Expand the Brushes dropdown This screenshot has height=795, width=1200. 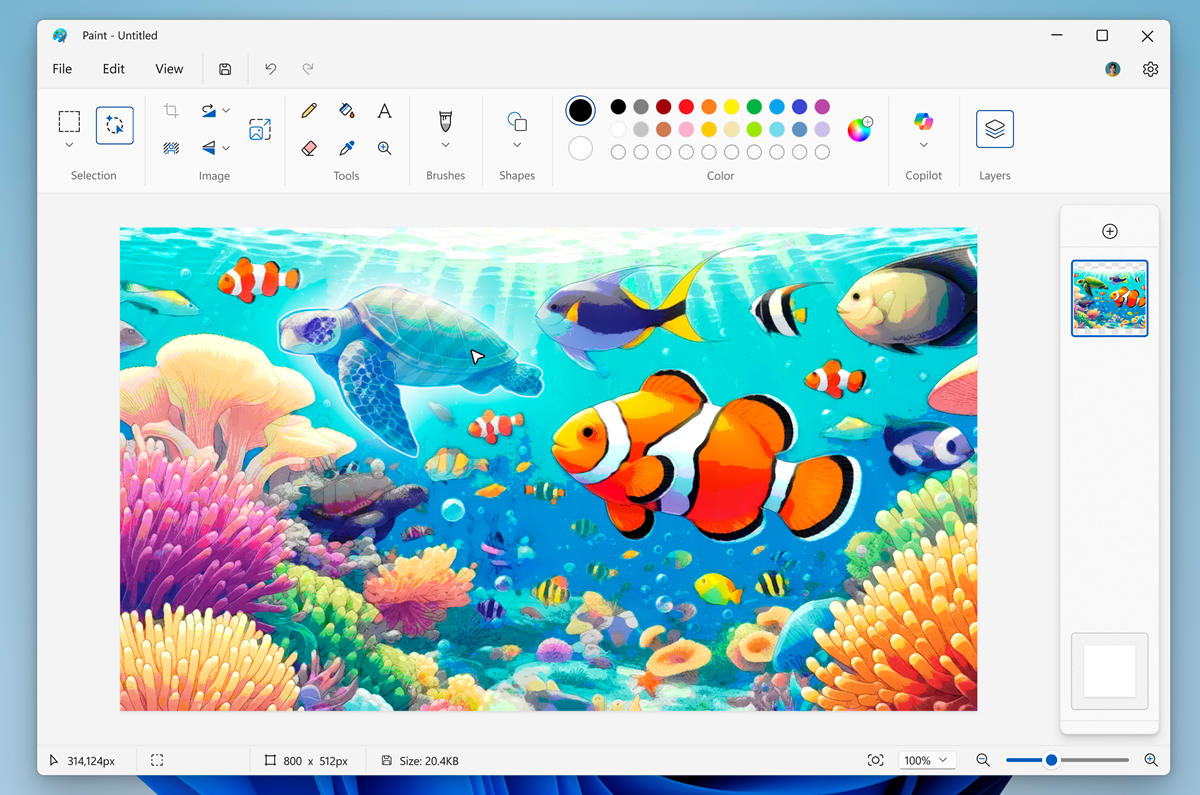tap(445, 143)
